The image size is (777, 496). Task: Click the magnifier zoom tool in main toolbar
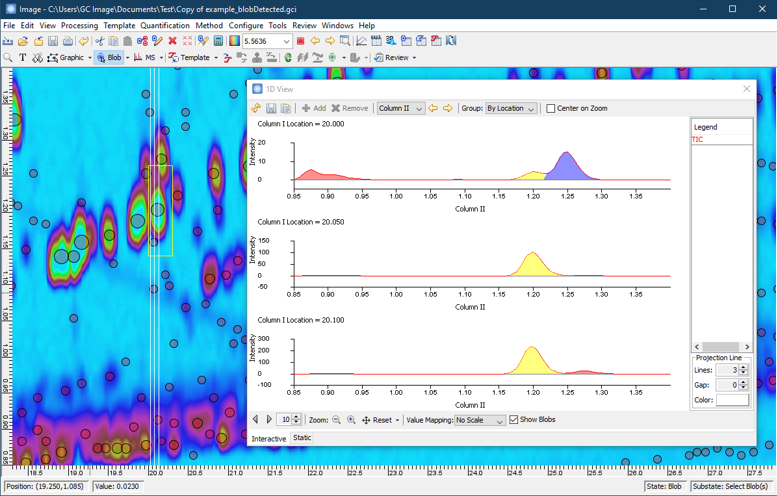tap(8, 58)
